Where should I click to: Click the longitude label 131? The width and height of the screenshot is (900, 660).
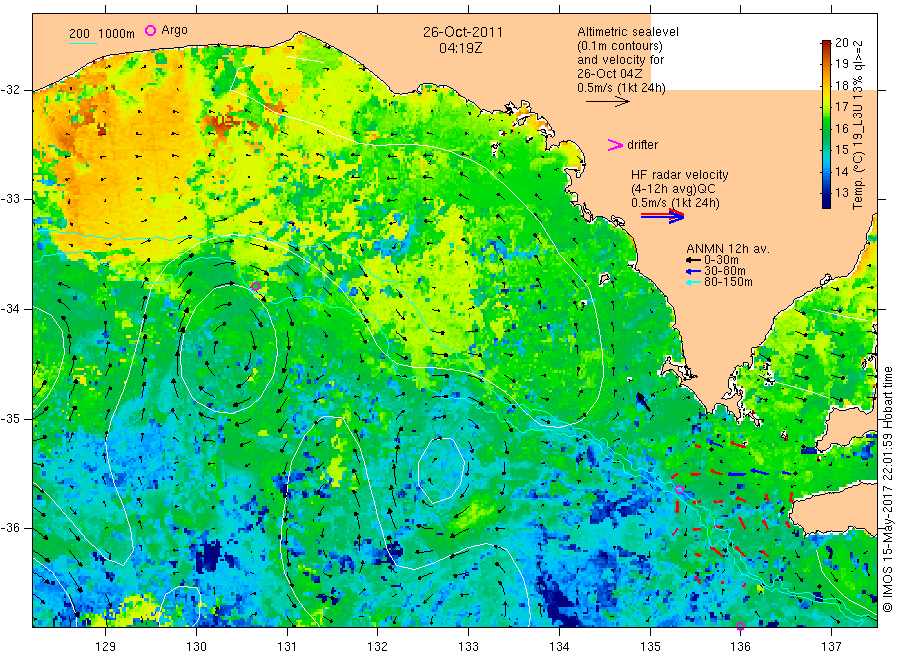pyautogui.click(x=287, y=647)
